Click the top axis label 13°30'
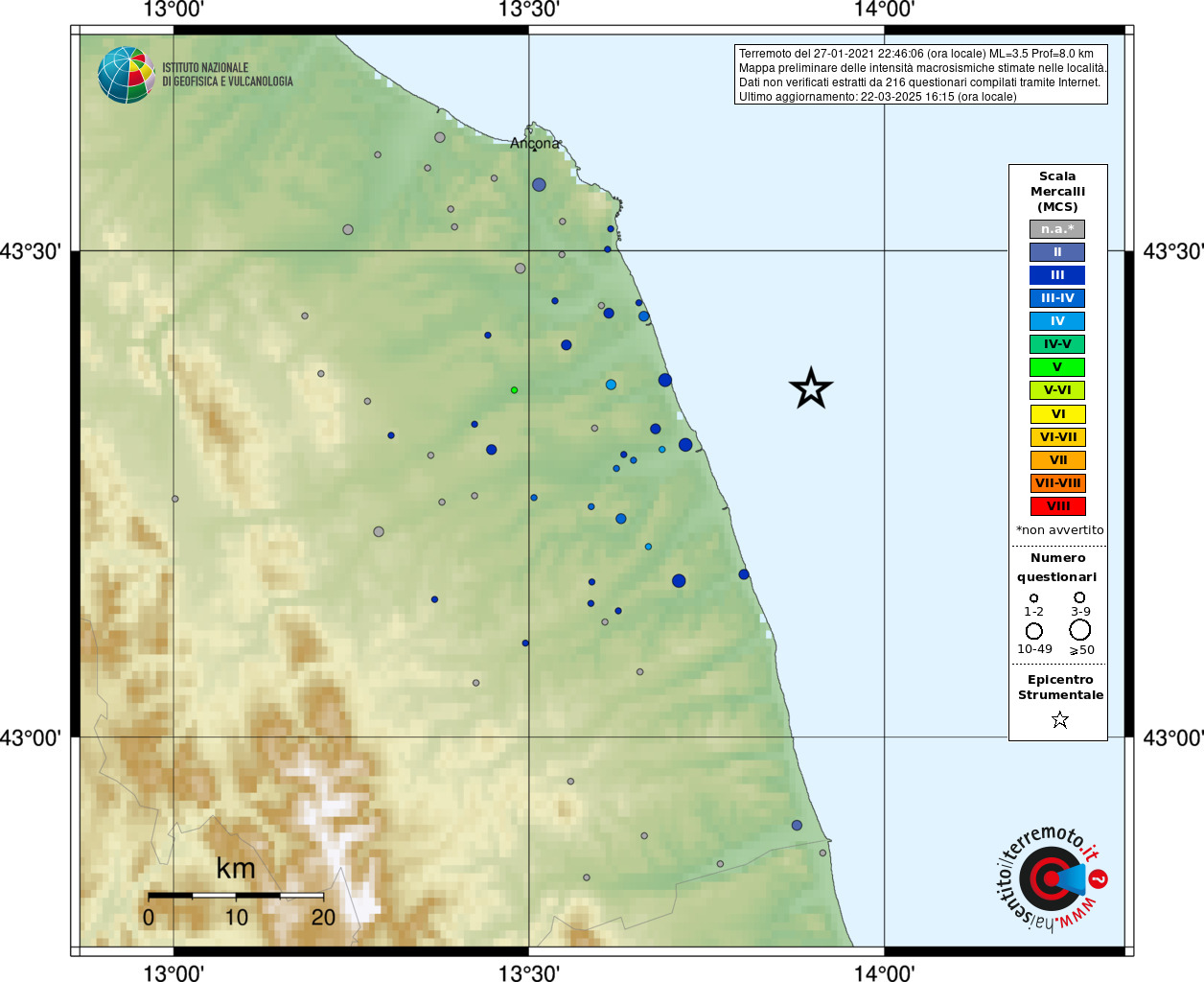The width and height of the screenshot is (1204, 982). pos(528,11)
